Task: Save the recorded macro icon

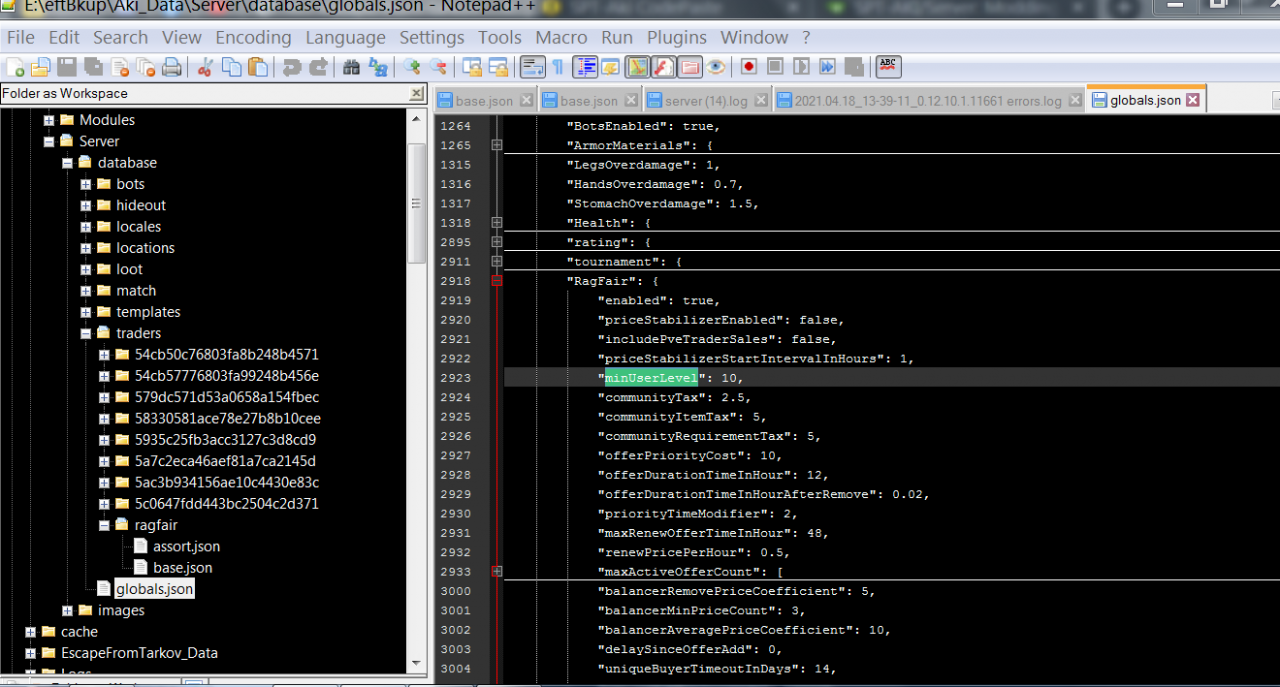Action: [x=854, y=68]
